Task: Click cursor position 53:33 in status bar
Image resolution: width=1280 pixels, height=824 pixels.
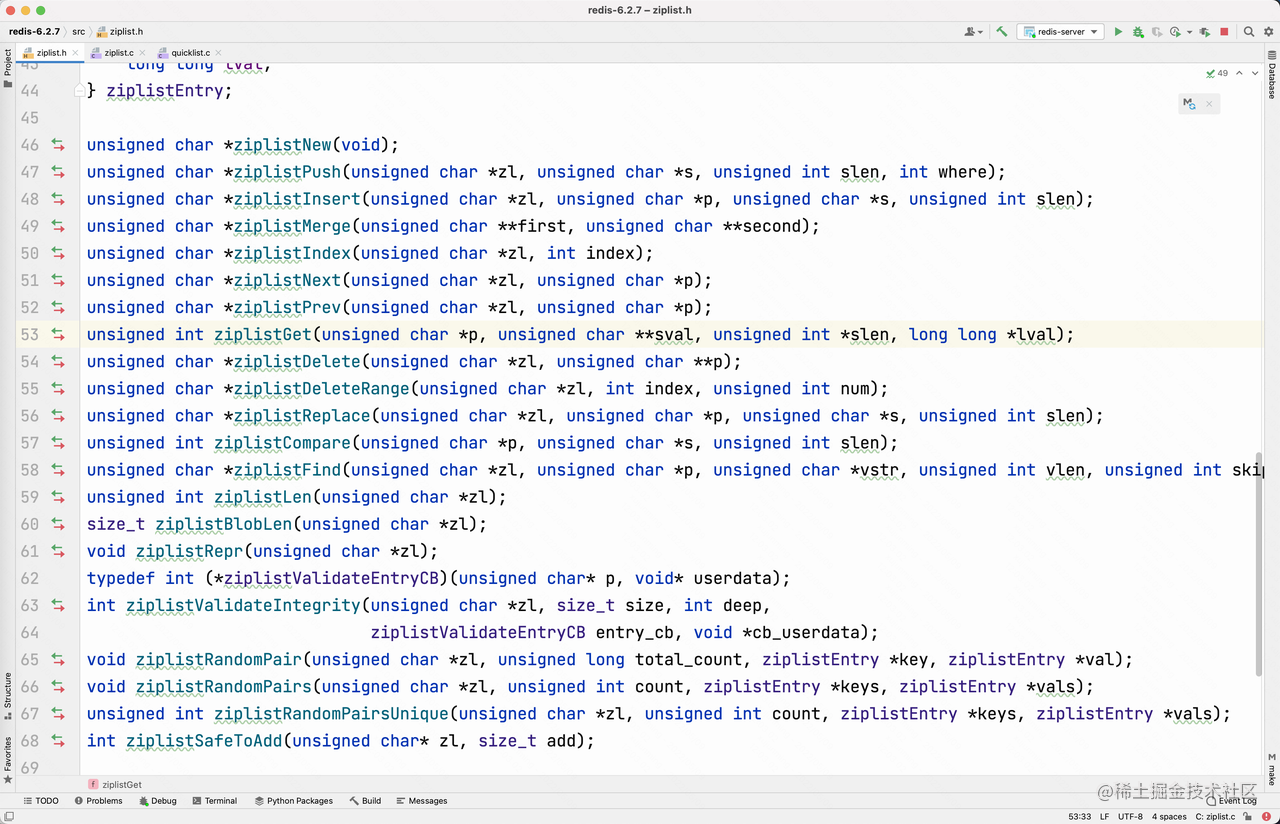Action: coord(1080,816)
